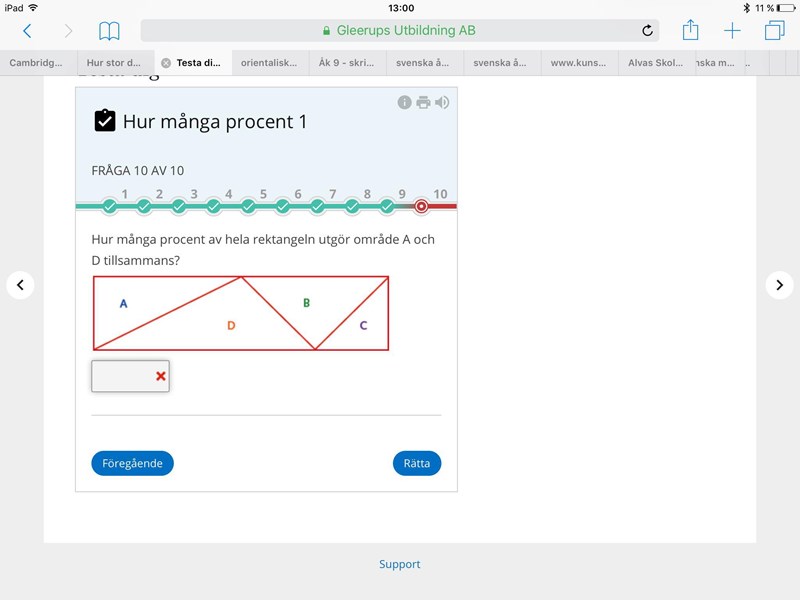Image resolution: width=800 pixels, height=600 pixels.
Task: Close the 'Testa di...' tab
Action: click(x=166, y=63)
